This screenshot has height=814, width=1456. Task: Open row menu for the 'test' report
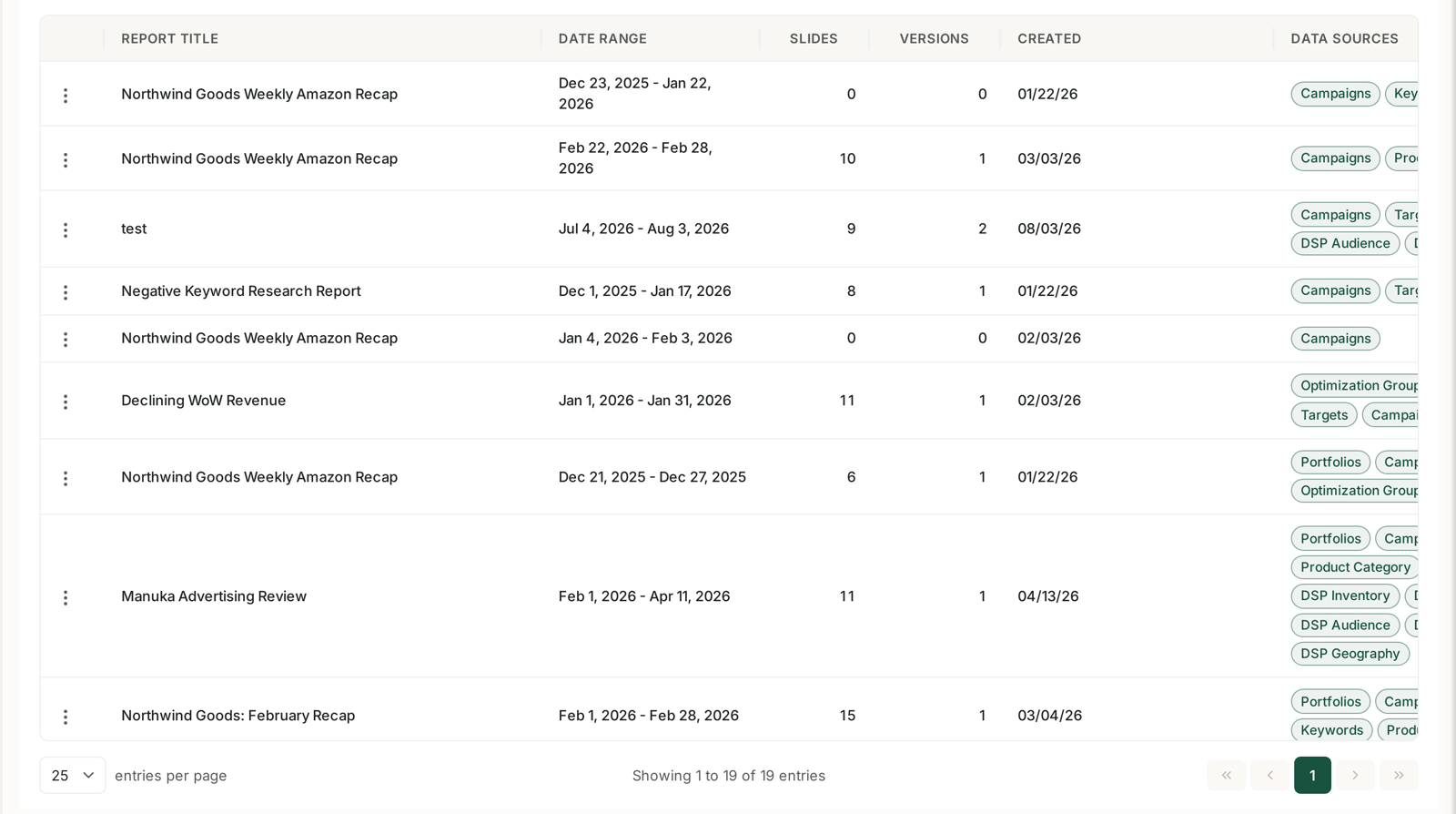[66, 230]
